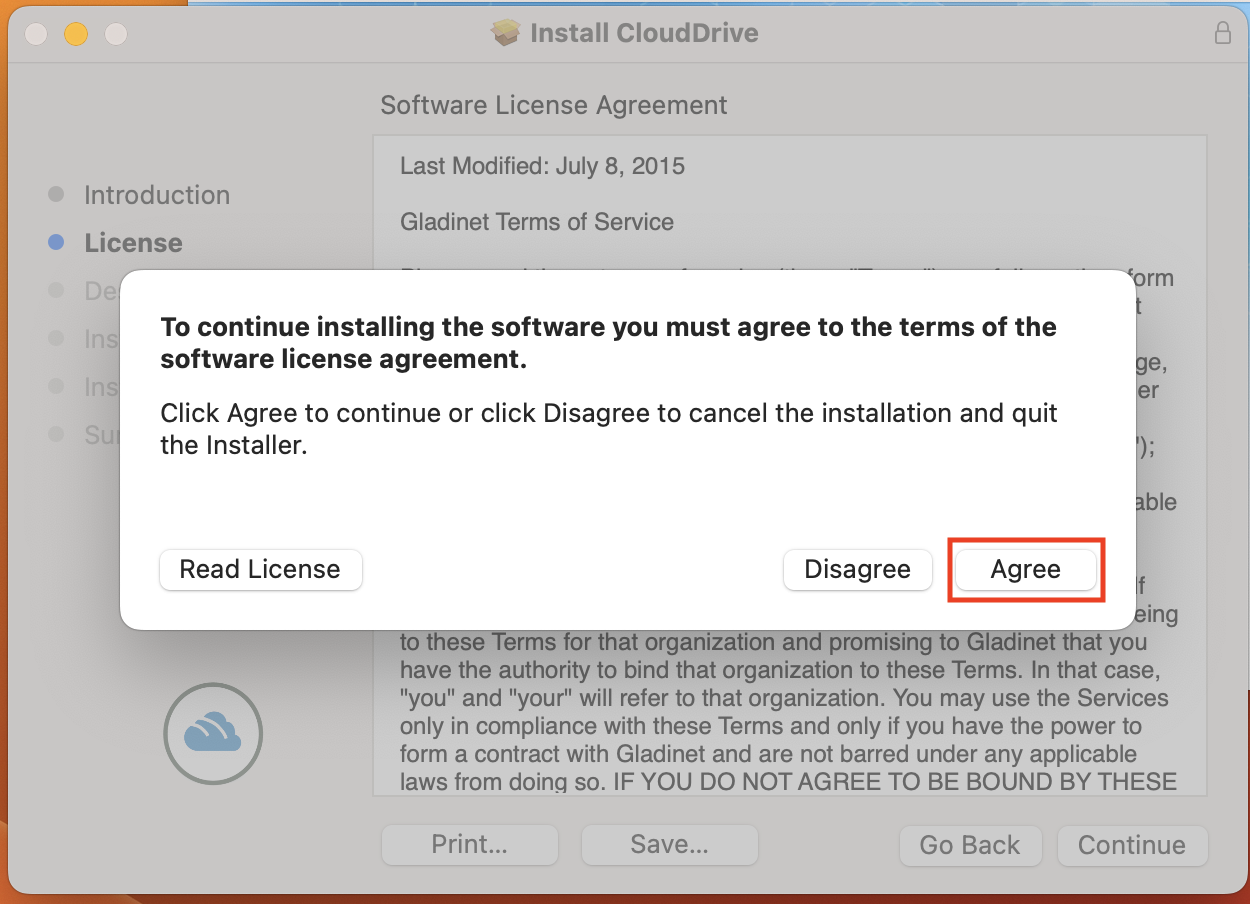
Task: Select the Introduction step in sidebar
Action: pos(157,195)
